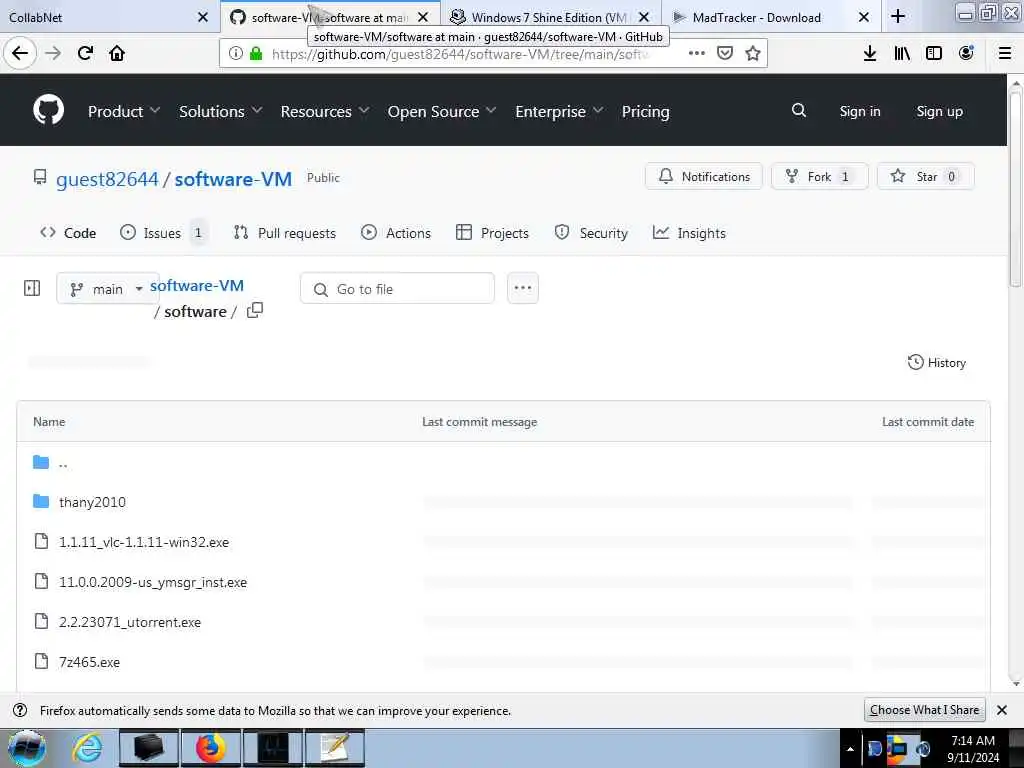Reload the page with the refresh icon
1024x768 pixels.
[x=85, y=53]
